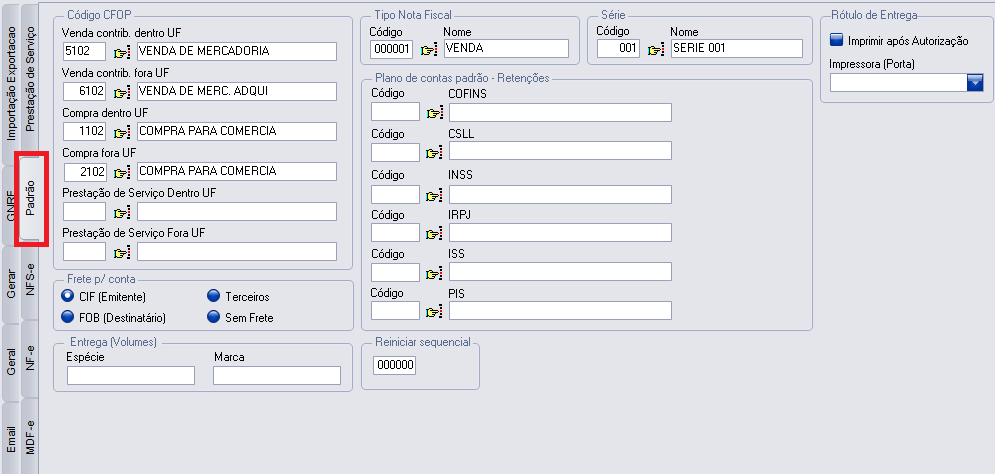Enable Imprimir após Autorização checkbox
Viewport: 995px width, 474px height.
click(x=837, y=41)
